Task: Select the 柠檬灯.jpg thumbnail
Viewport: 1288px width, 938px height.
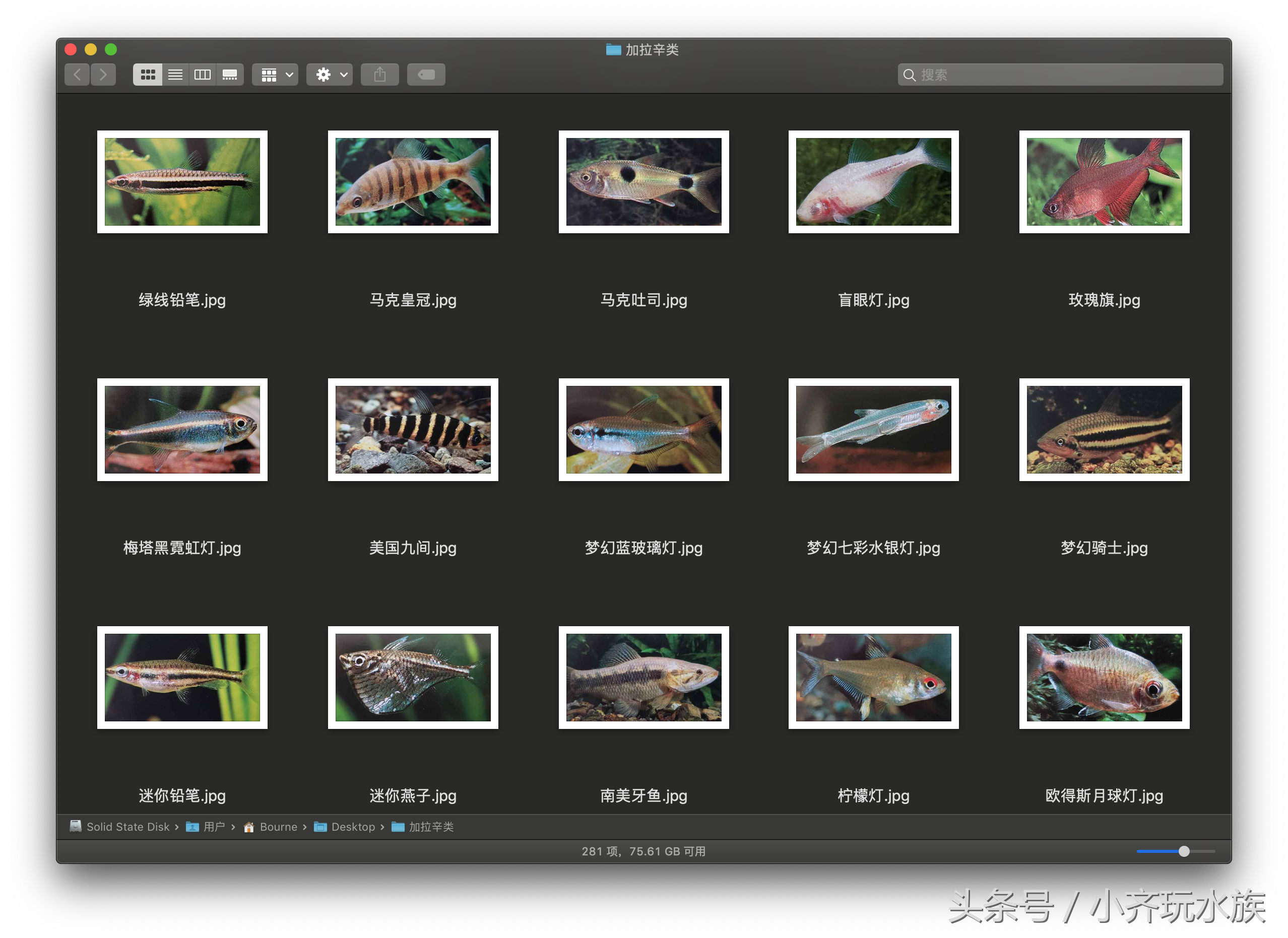Action: [x=873, y=678]
